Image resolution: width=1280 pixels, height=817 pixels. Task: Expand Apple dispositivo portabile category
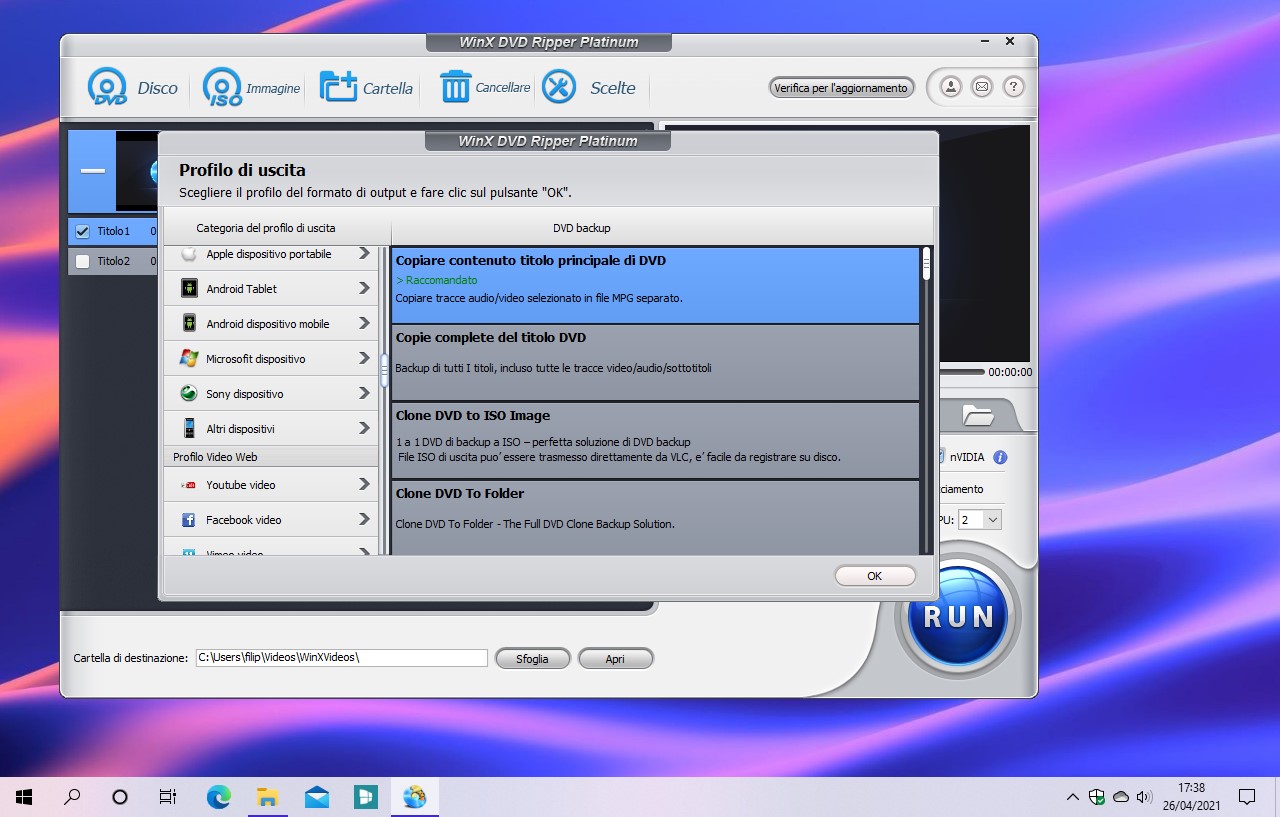pos(364,254)
